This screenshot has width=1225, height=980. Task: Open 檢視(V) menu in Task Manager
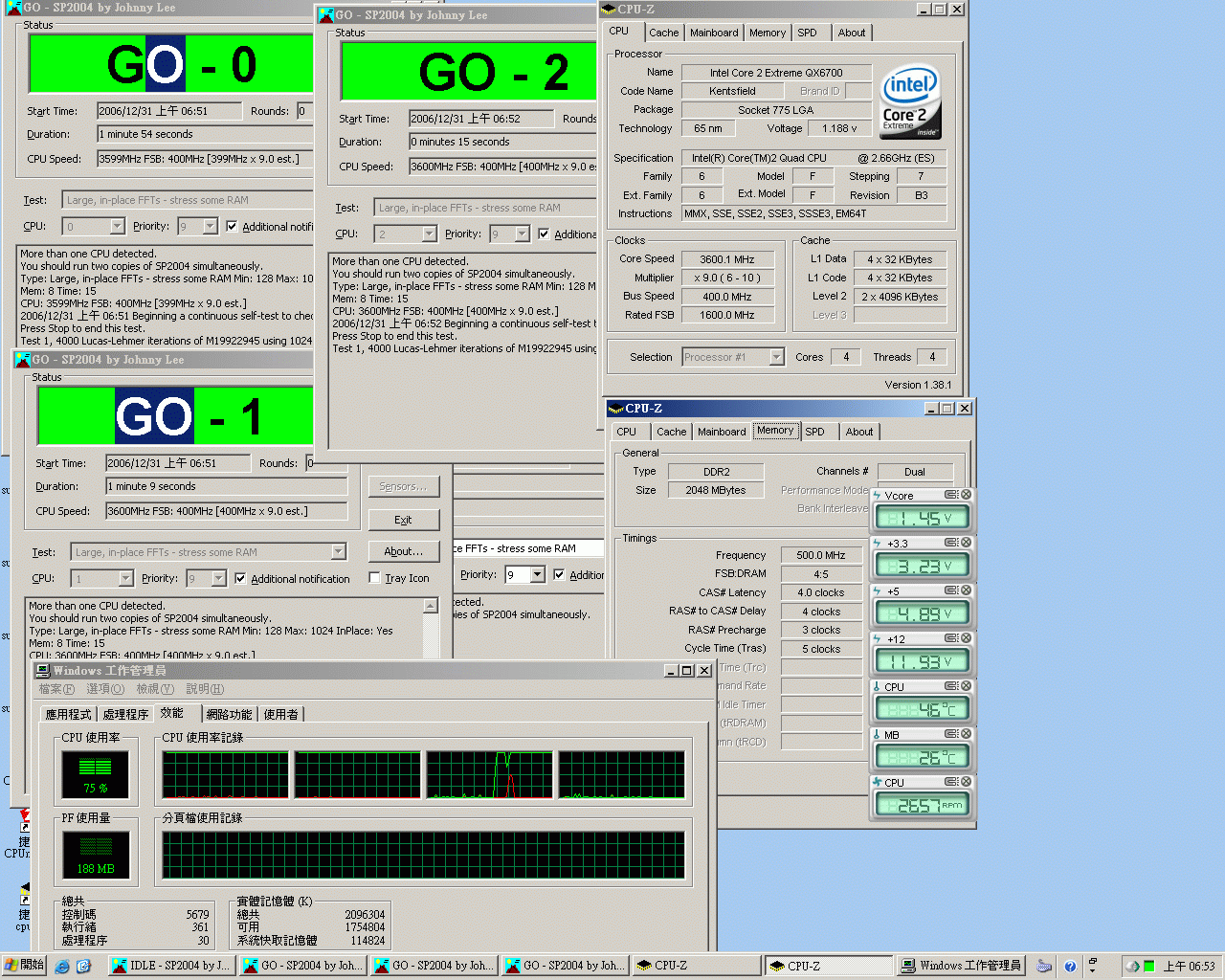coord(154,689)
